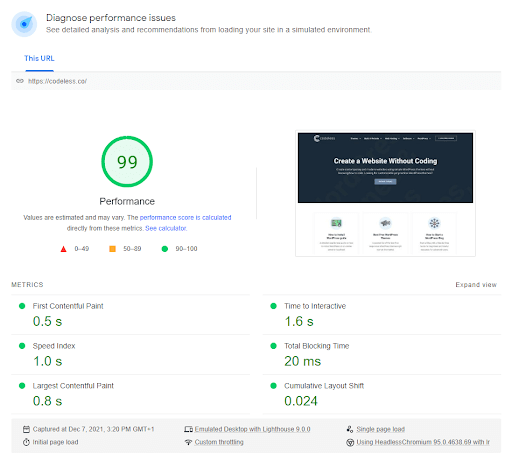Click the 90–100 score range label
The width and height of the screenshot is (512, 453).
tap(186, 249)
